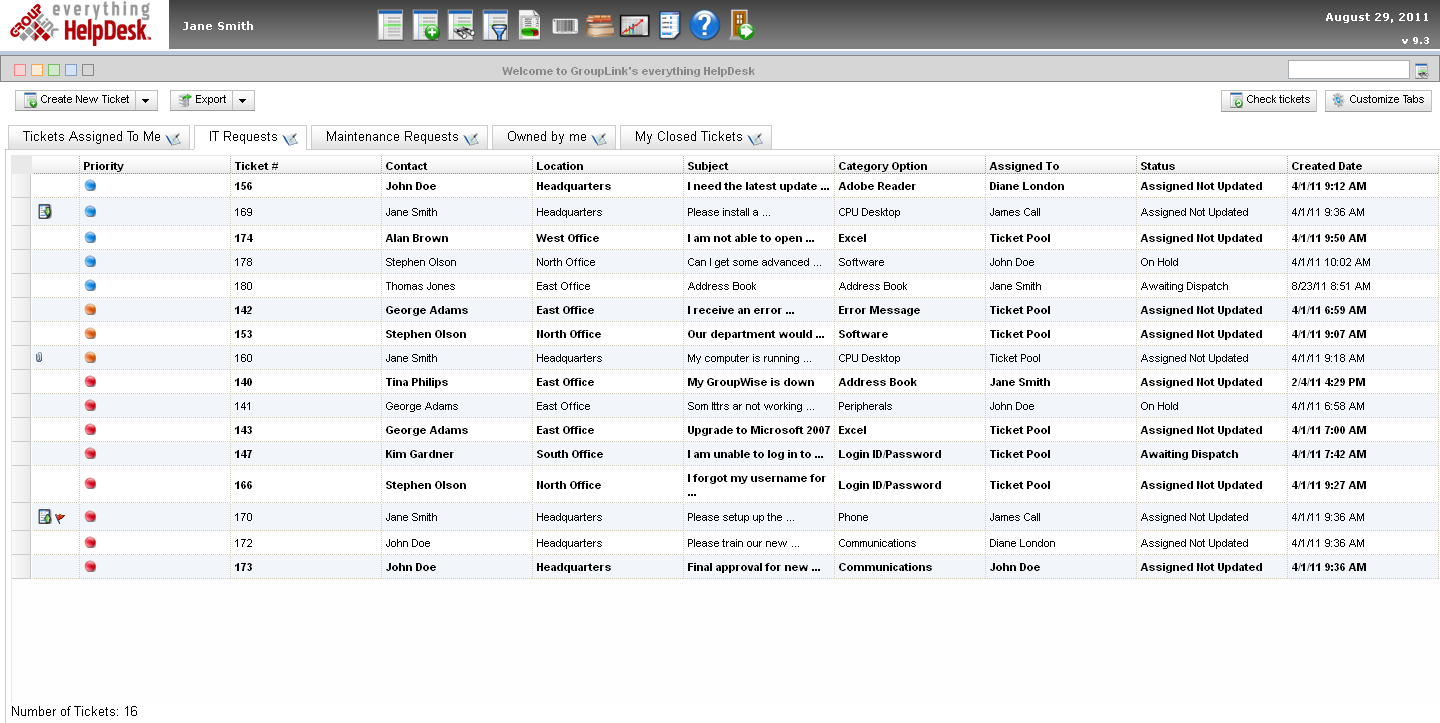Click the barcode asset icon

(x=565, y=26)
